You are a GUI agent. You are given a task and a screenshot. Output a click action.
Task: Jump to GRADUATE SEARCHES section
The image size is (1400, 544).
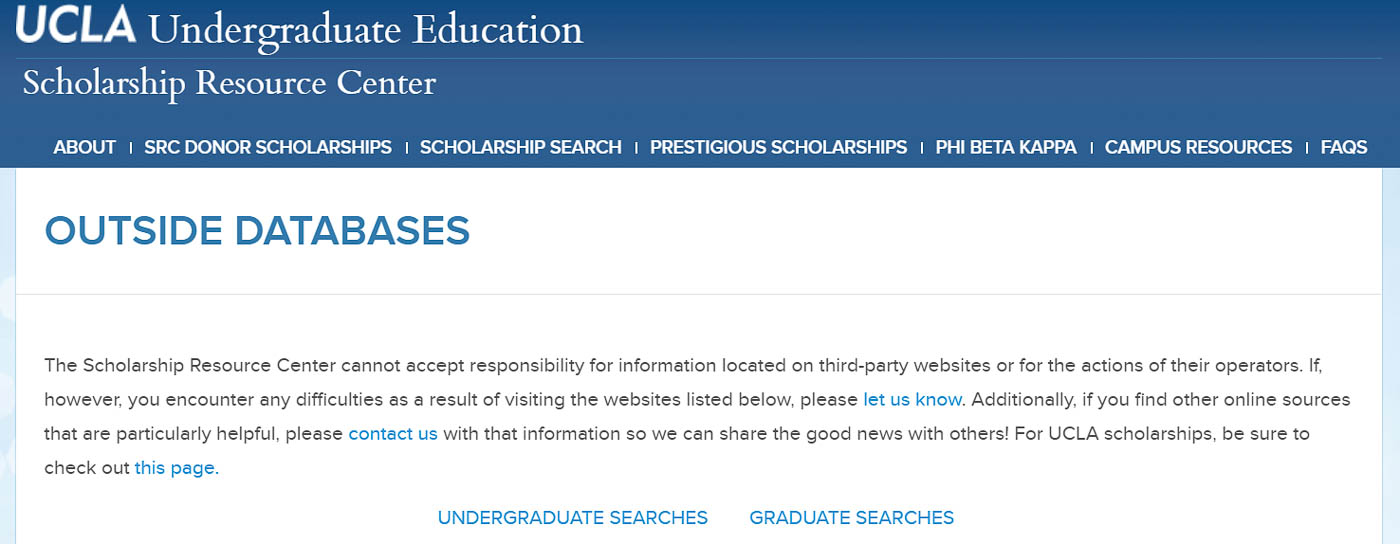(852, 518)
